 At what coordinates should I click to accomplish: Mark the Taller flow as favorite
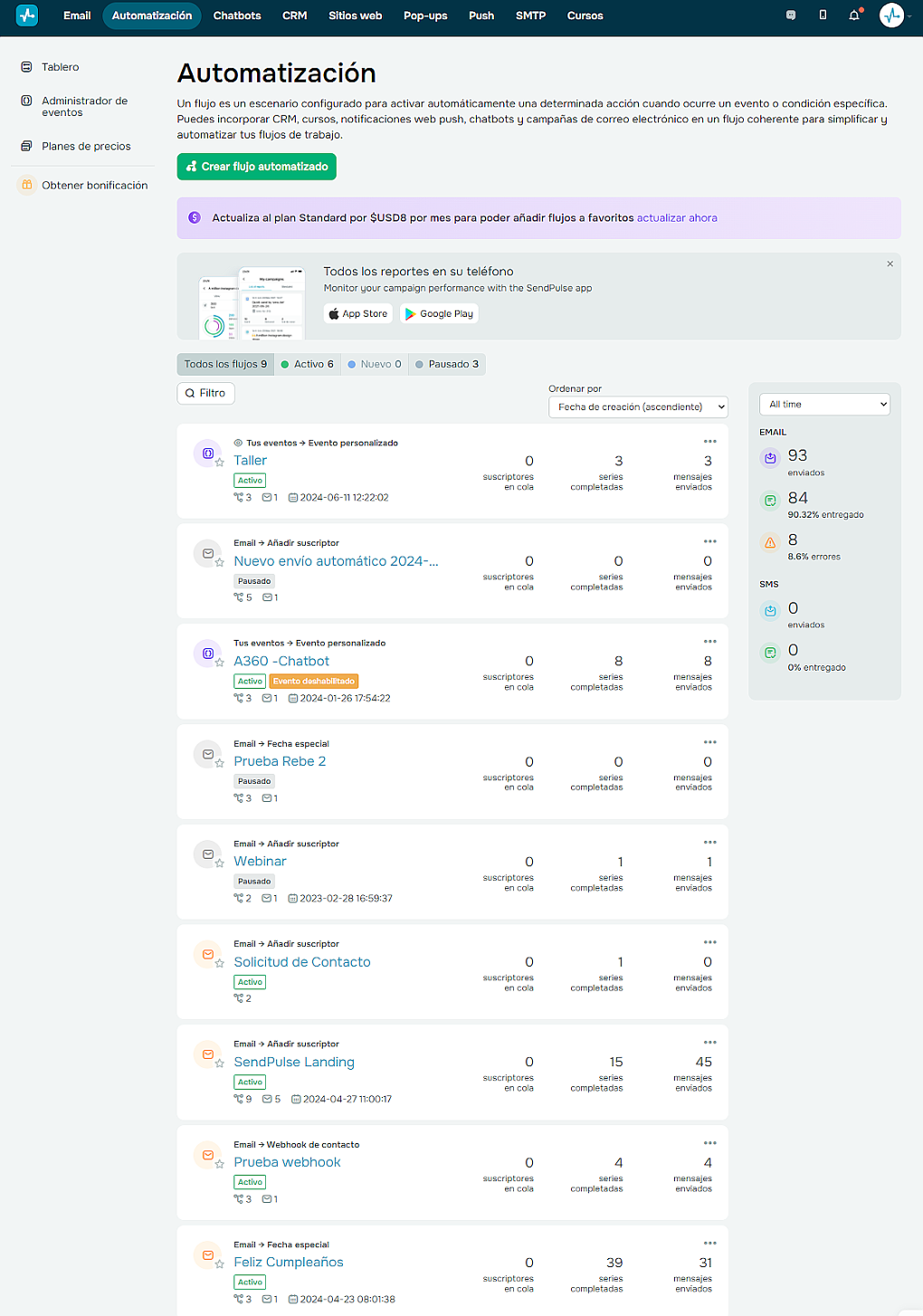tap(219, 463)
